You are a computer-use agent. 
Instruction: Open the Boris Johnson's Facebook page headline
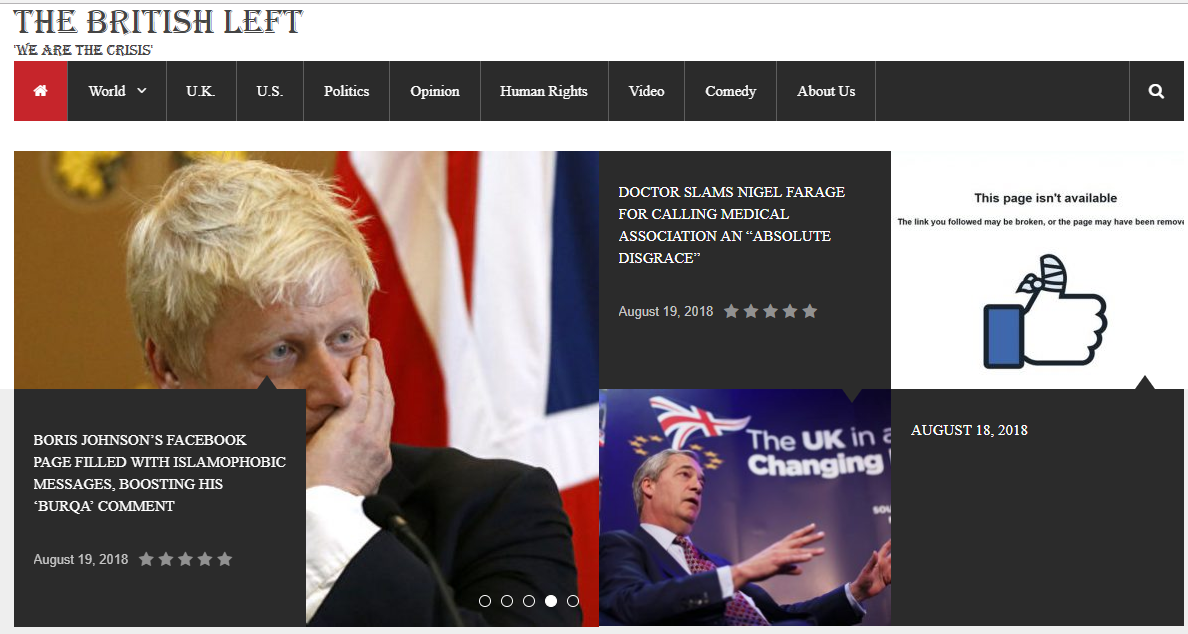pos(160,473)
